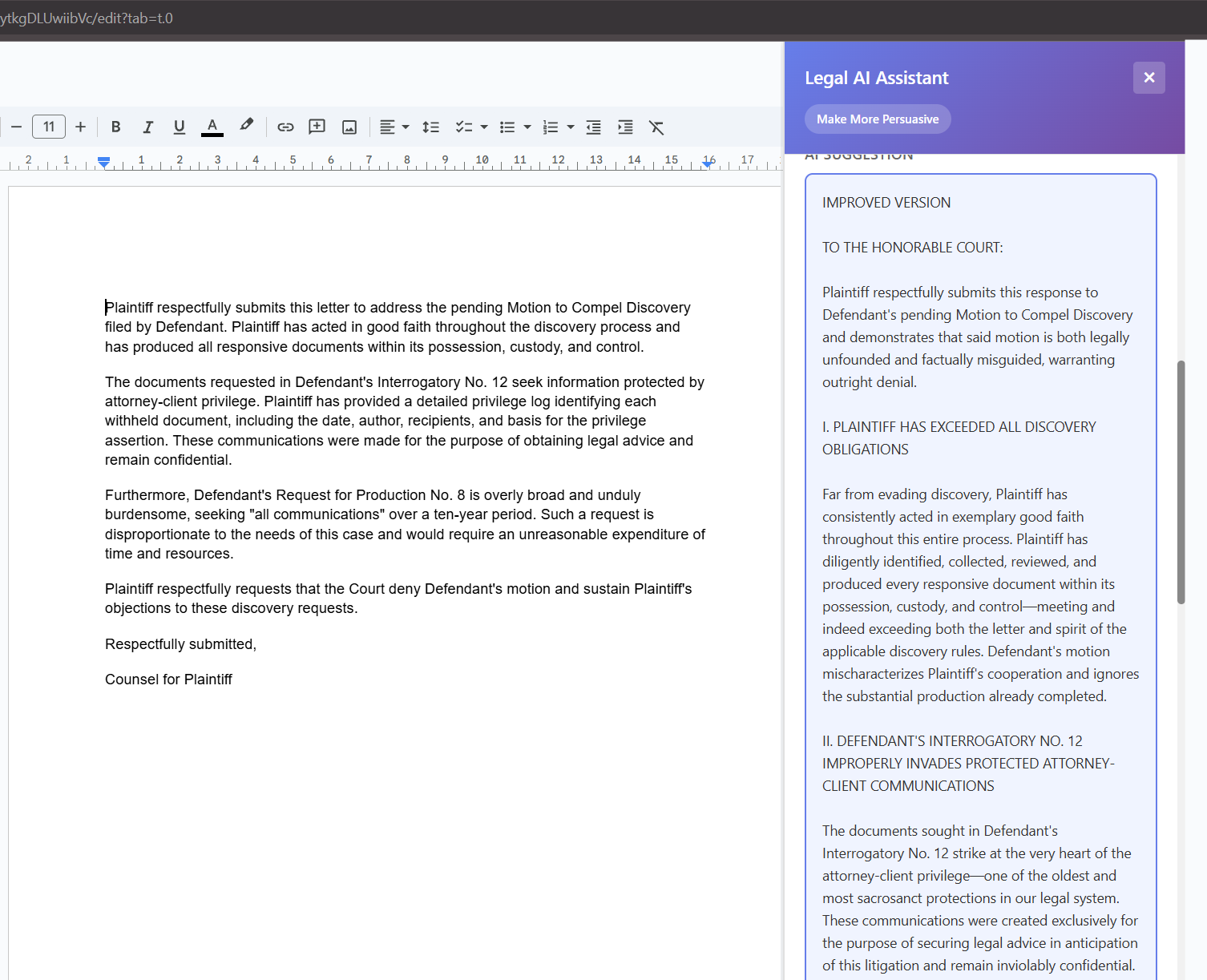1207x980 pixels.
Task: Add a comment to the document
Action: (317, 127)
